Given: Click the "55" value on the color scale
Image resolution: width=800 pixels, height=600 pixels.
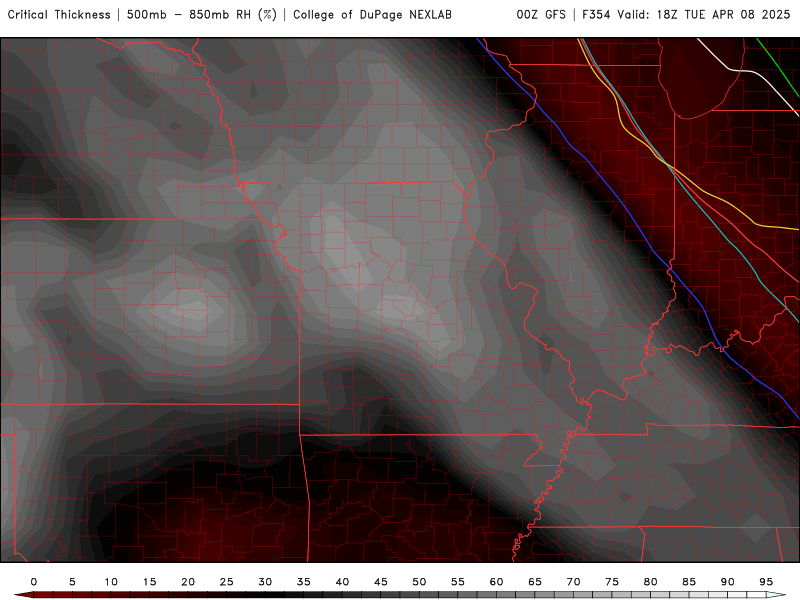Looking at the screenshot, I should point(458,582).
